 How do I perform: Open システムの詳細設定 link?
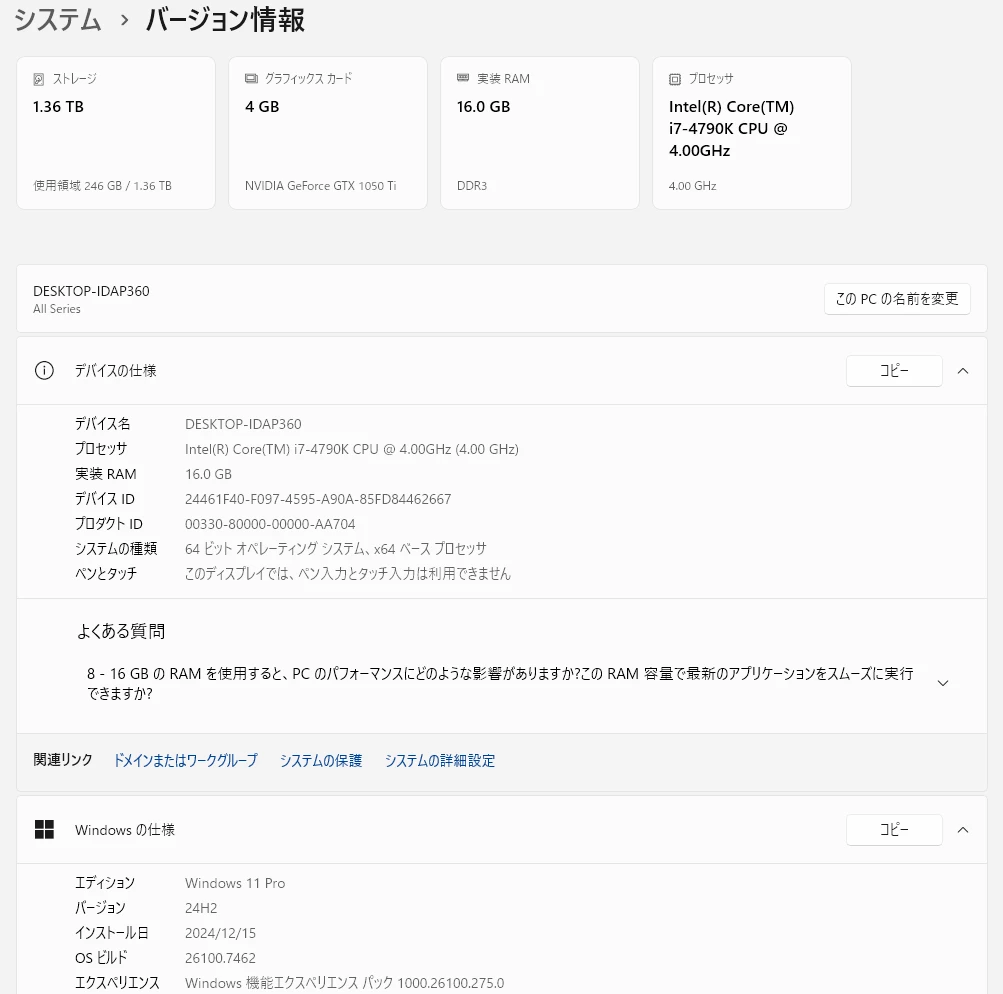pyautogui.click(x=439, y=760)
